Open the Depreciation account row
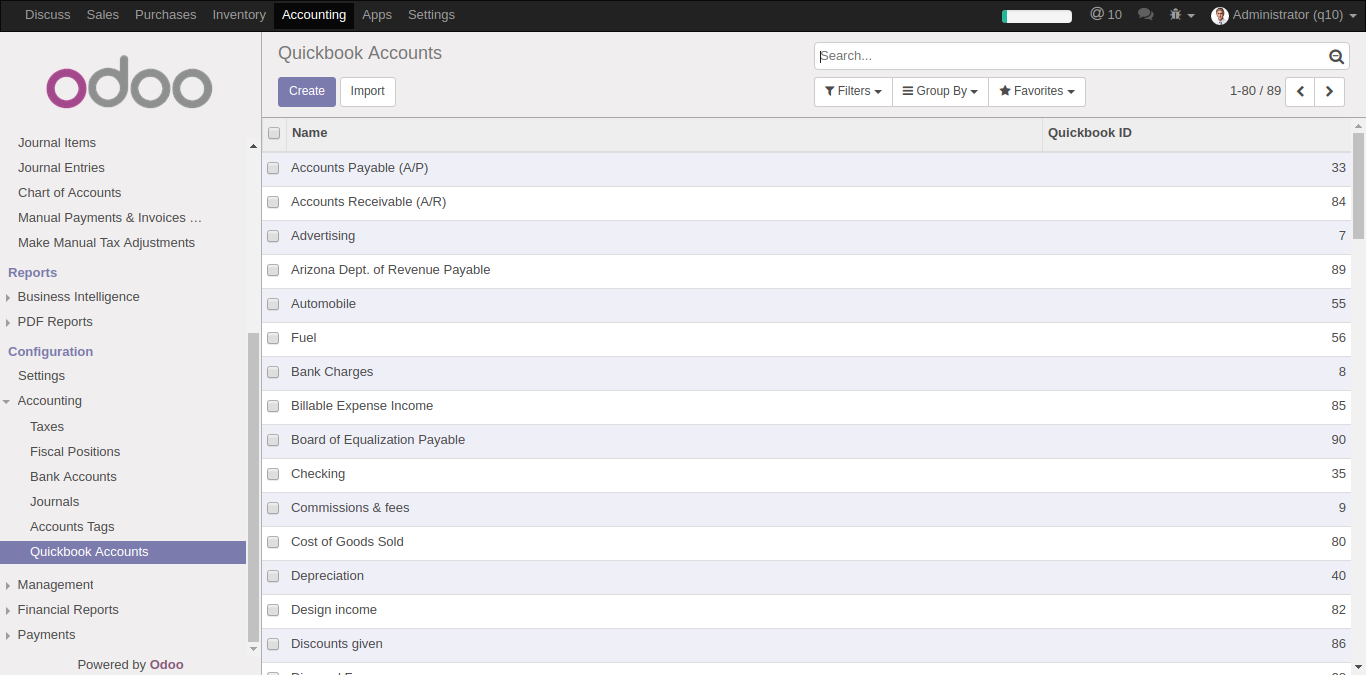Viewport: 1366px width, 675px height. 806,576
